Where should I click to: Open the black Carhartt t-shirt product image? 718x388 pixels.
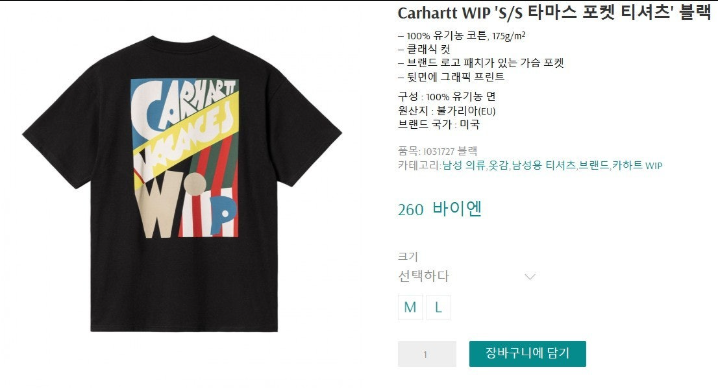[x=182, y=183]
